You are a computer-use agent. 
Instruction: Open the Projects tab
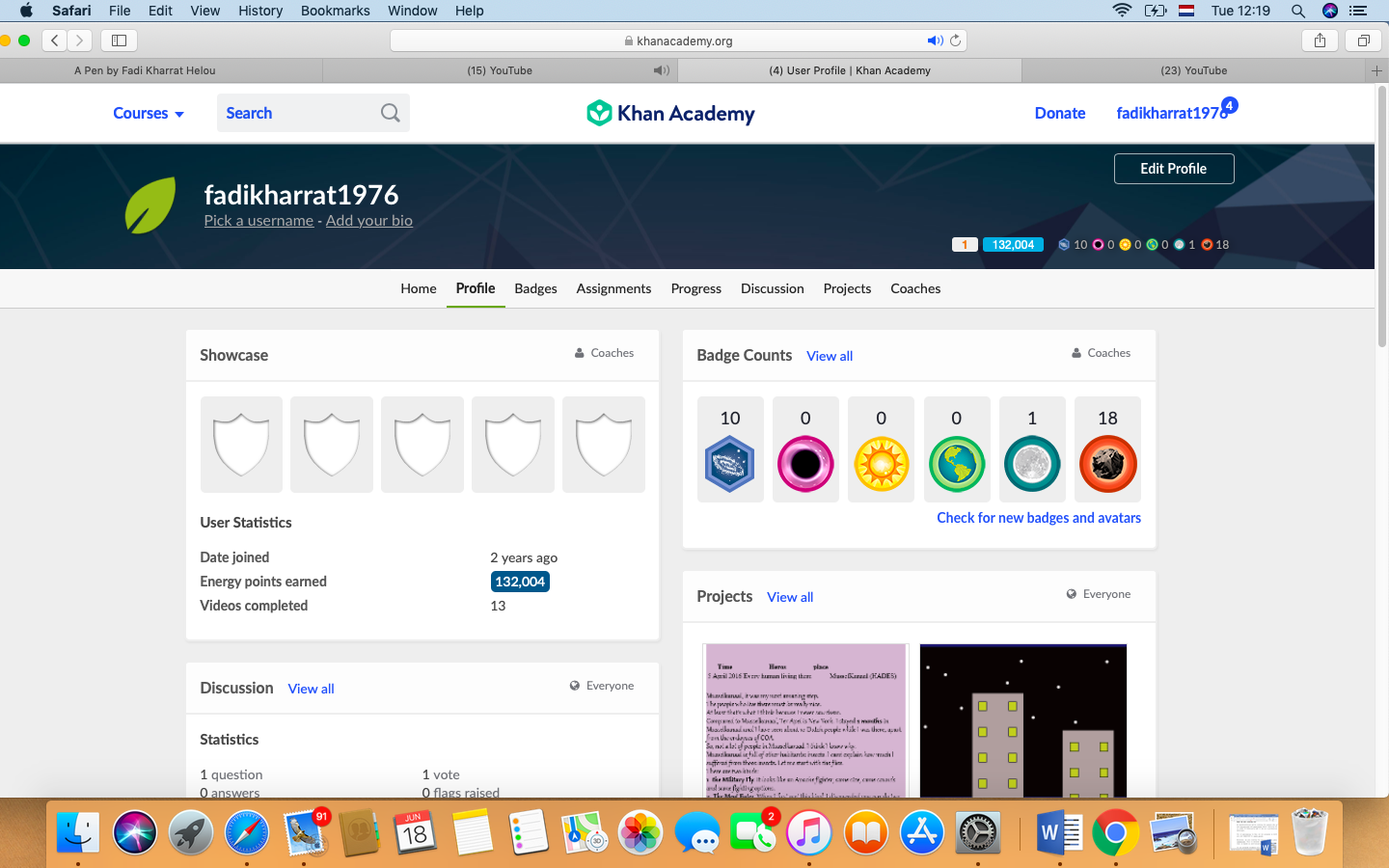tap(847, 288)
